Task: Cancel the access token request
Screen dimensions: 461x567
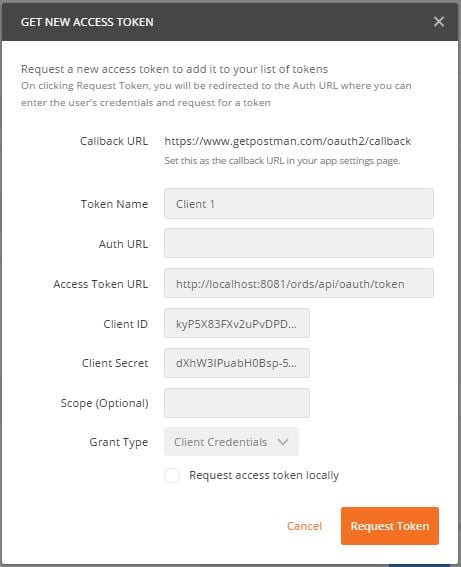Action: tap(304, 526)
